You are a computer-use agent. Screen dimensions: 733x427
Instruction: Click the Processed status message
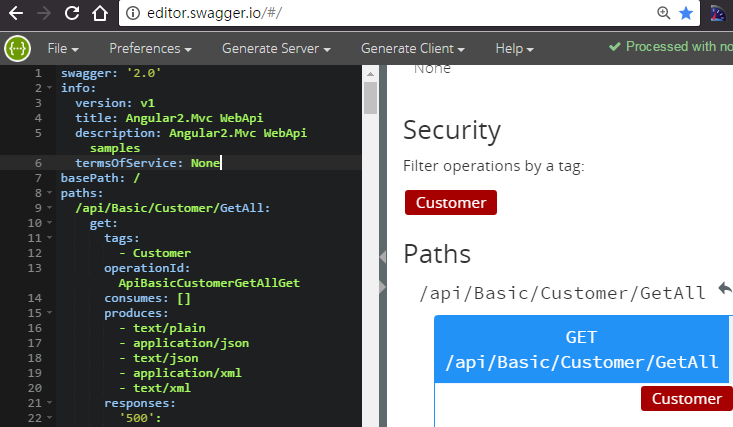670,47
